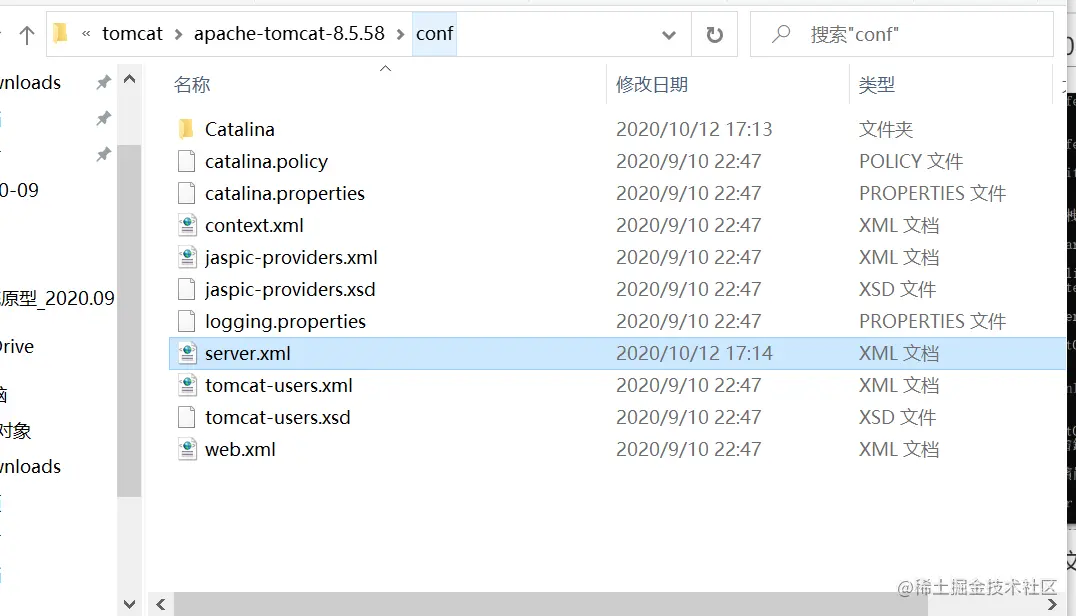Open the 原型_2020.09 sidebar folder
Image resolution: width=1076 pixels, height=616 pixels.
click(57, 298)
